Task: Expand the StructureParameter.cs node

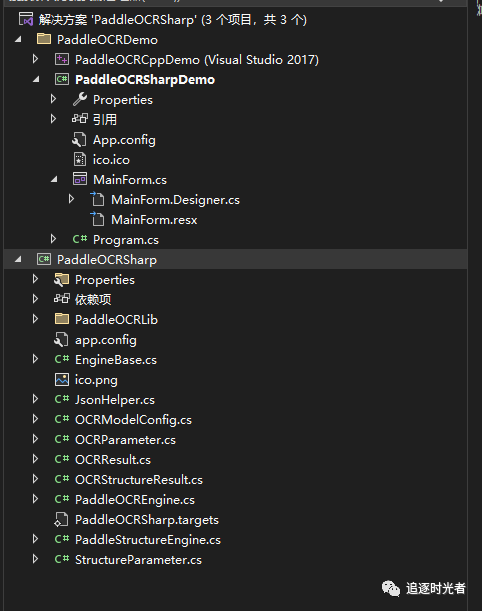Action: 35,559
